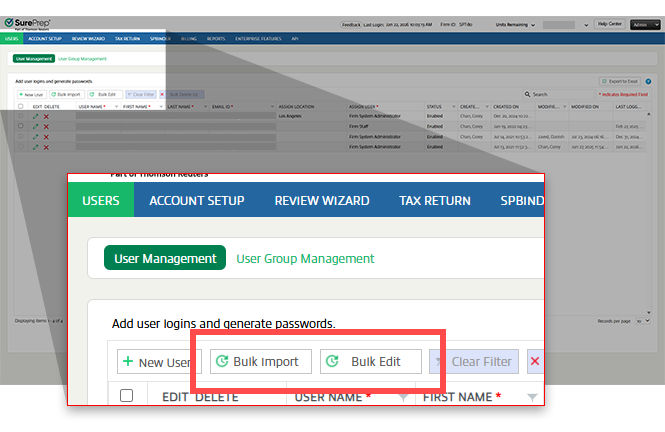Open the CREATED BY column filter
Viewport: 665px width, 432px height.
click(487, 107)
